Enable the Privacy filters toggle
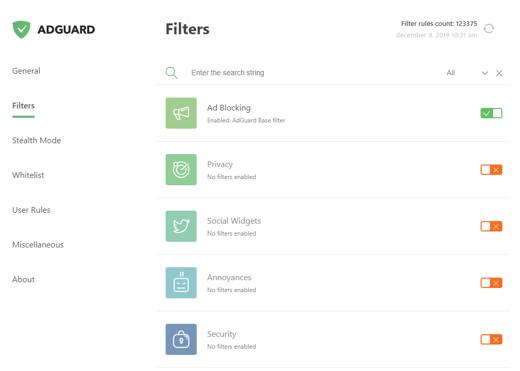520x371 pixels. [491, 170]
